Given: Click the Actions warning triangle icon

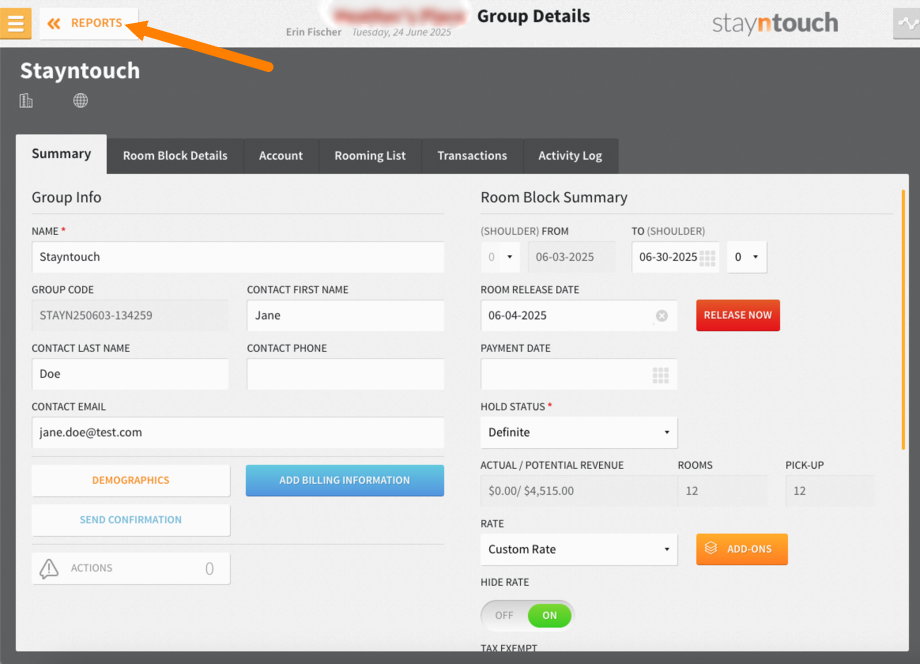Looking at the screenshot, I should coord(49,568).
